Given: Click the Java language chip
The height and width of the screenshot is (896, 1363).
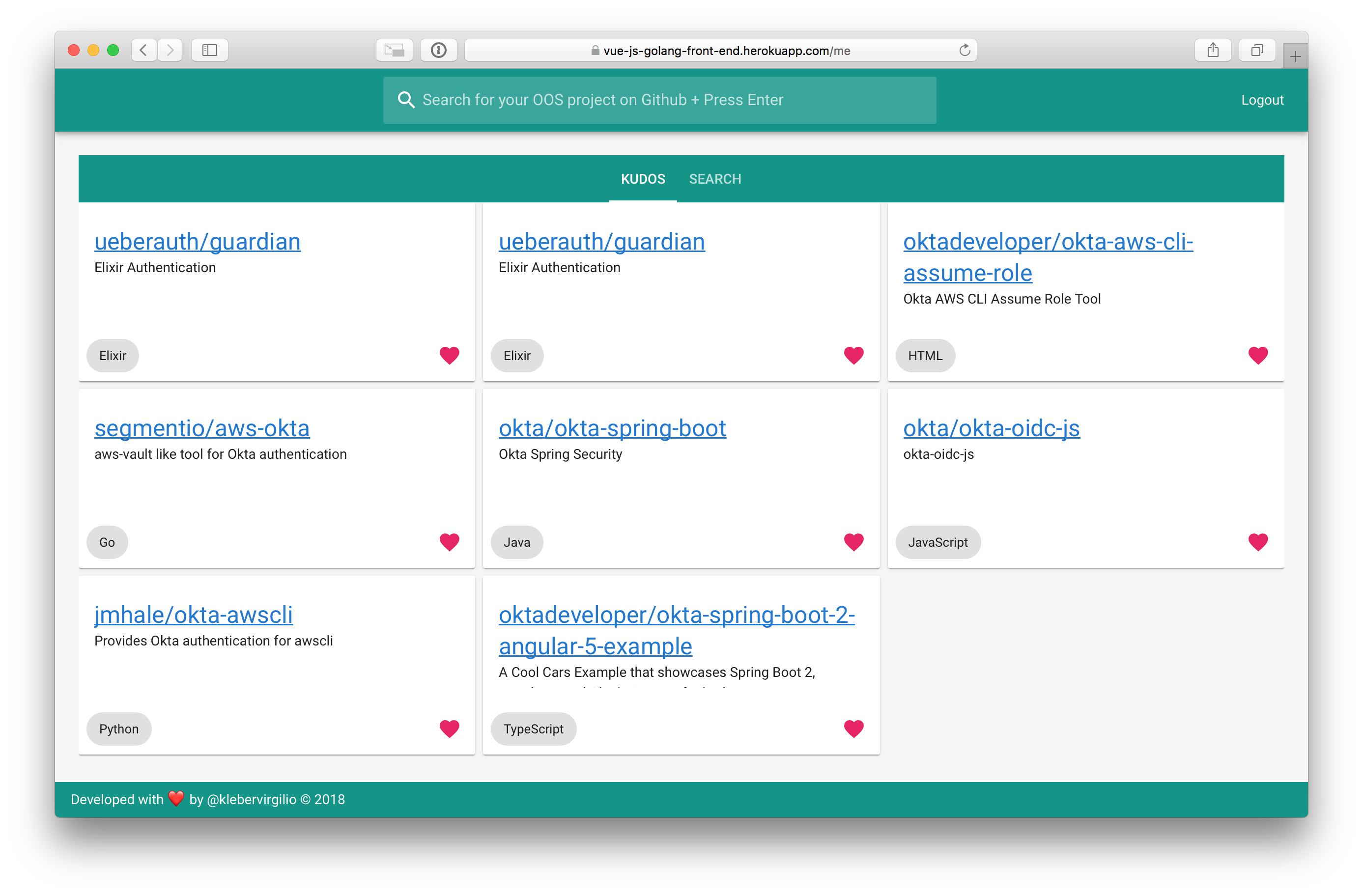Looking at the screenshot, I should (517, 542).
